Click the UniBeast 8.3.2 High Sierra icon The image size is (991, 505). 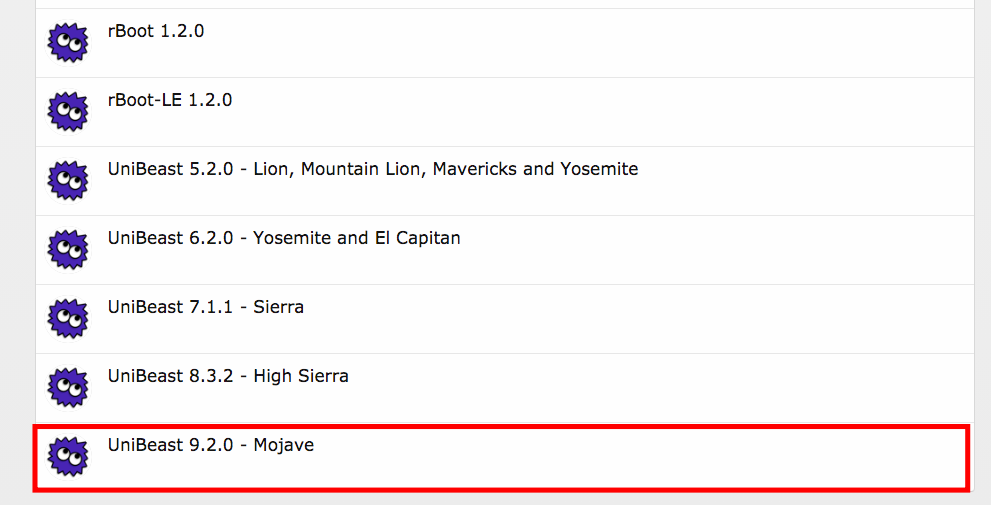coord(68,388)
